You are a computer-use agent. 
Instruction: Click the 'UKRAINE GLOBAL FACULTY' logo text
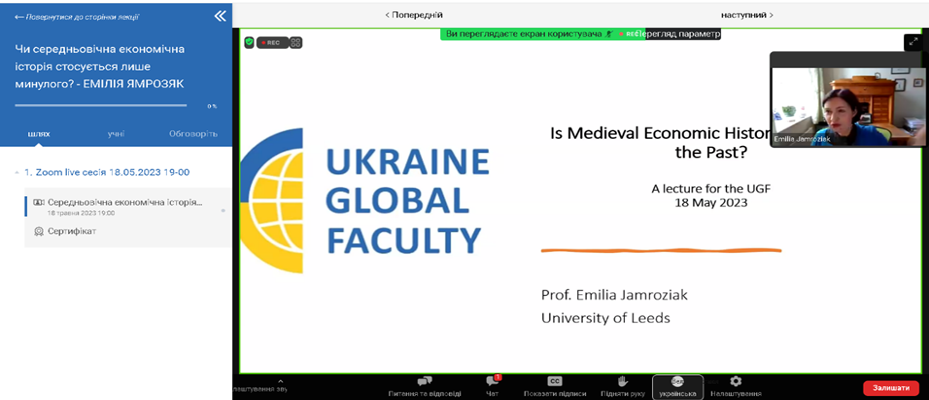click(x=407, y=201)
